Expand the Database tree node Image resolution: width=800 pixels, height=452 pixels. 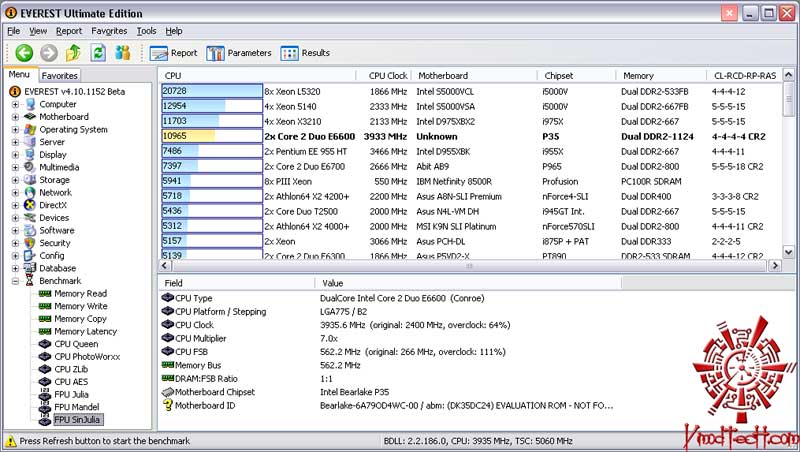[x=15, y=268]
